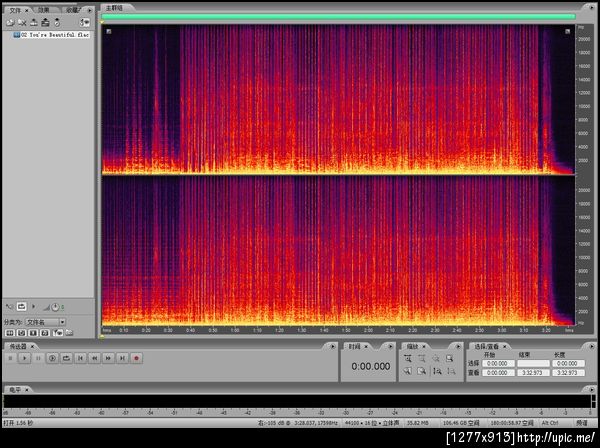The image size is (600, 448).
Task: Click Zoom Out Vertically icon
Action: (x=451, y=371)
